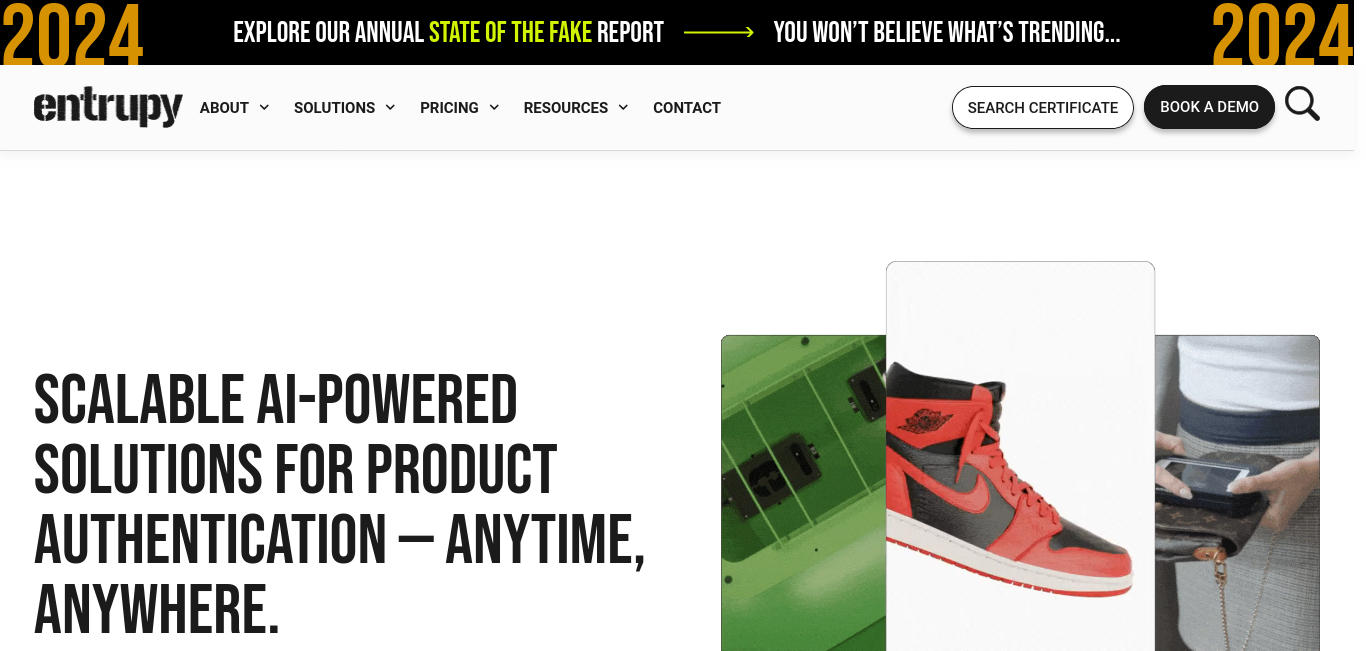Viewport: 1366px width, 651px height.
Task: Click the green arrow in banner
Action: pos(718,32)
